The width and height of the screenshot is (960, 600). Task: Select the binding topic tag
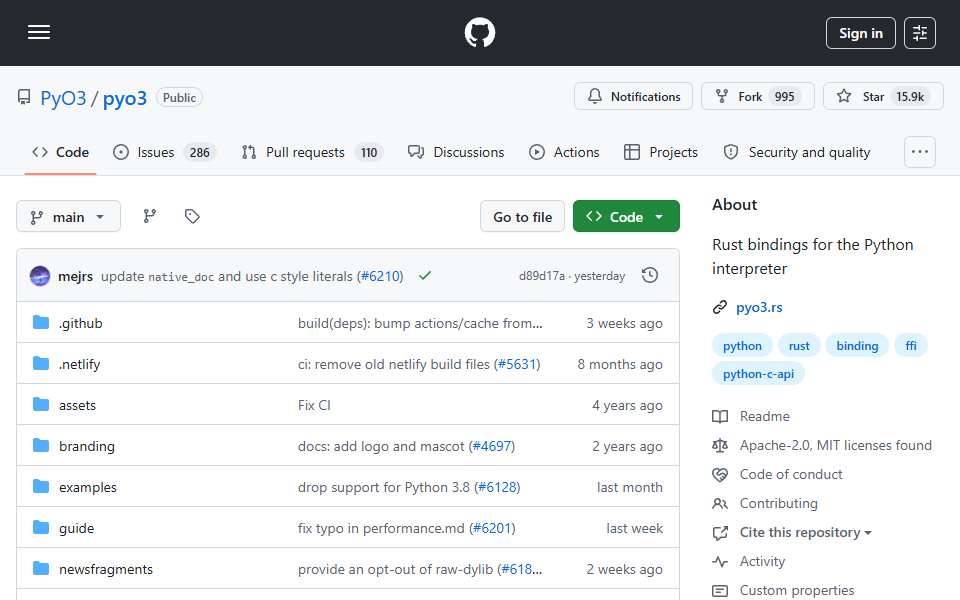coord(857,346)
